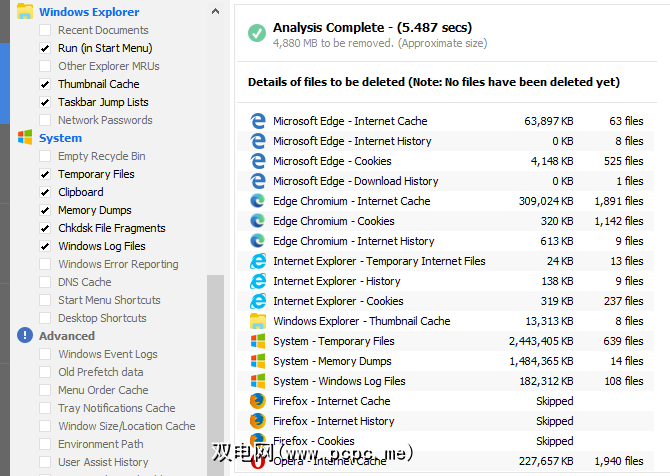Click the green Analysis Complete checkmark icon
The height and width of the screenshot is (476, 670).
pyautogui.click(x=257, y=34)
